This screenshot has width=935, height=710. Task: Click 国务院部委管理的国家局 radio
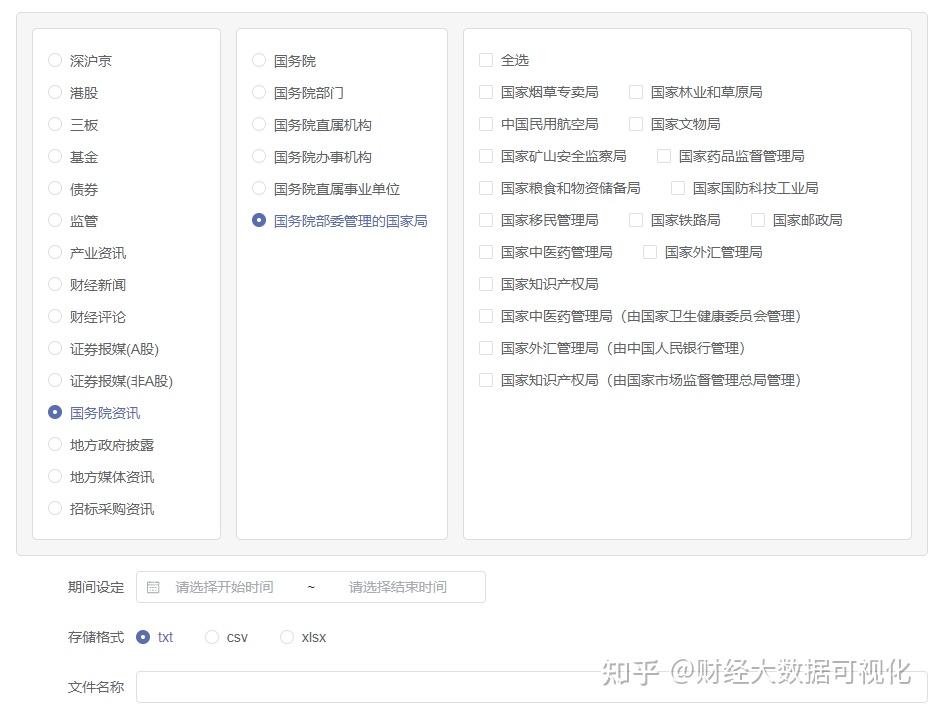[259, 221]
